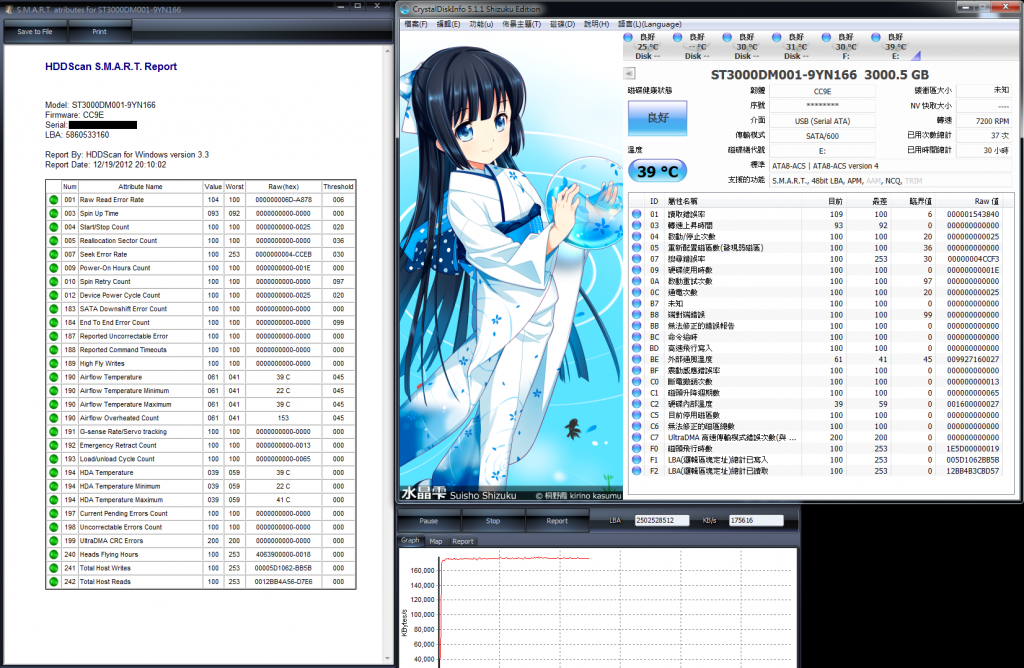
Task: Open the 佈景主題(T) theme menu
Action: coord(521,24)
